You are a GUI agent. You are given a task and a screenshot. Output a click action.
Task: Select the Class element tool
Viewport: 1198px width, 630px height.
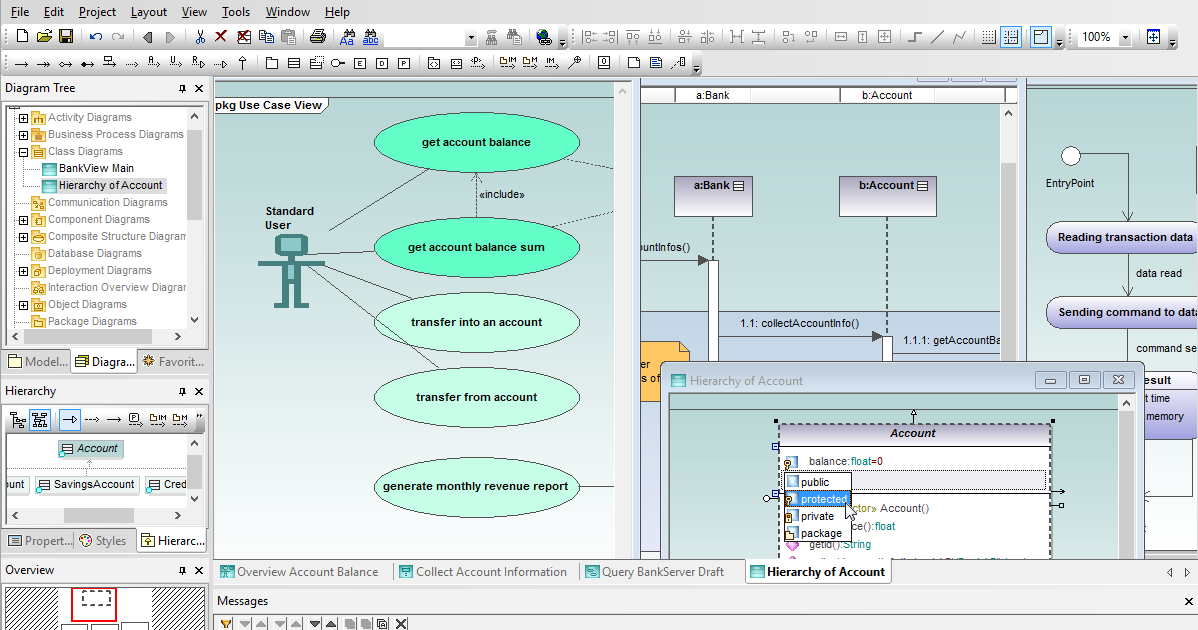point(293,63)
